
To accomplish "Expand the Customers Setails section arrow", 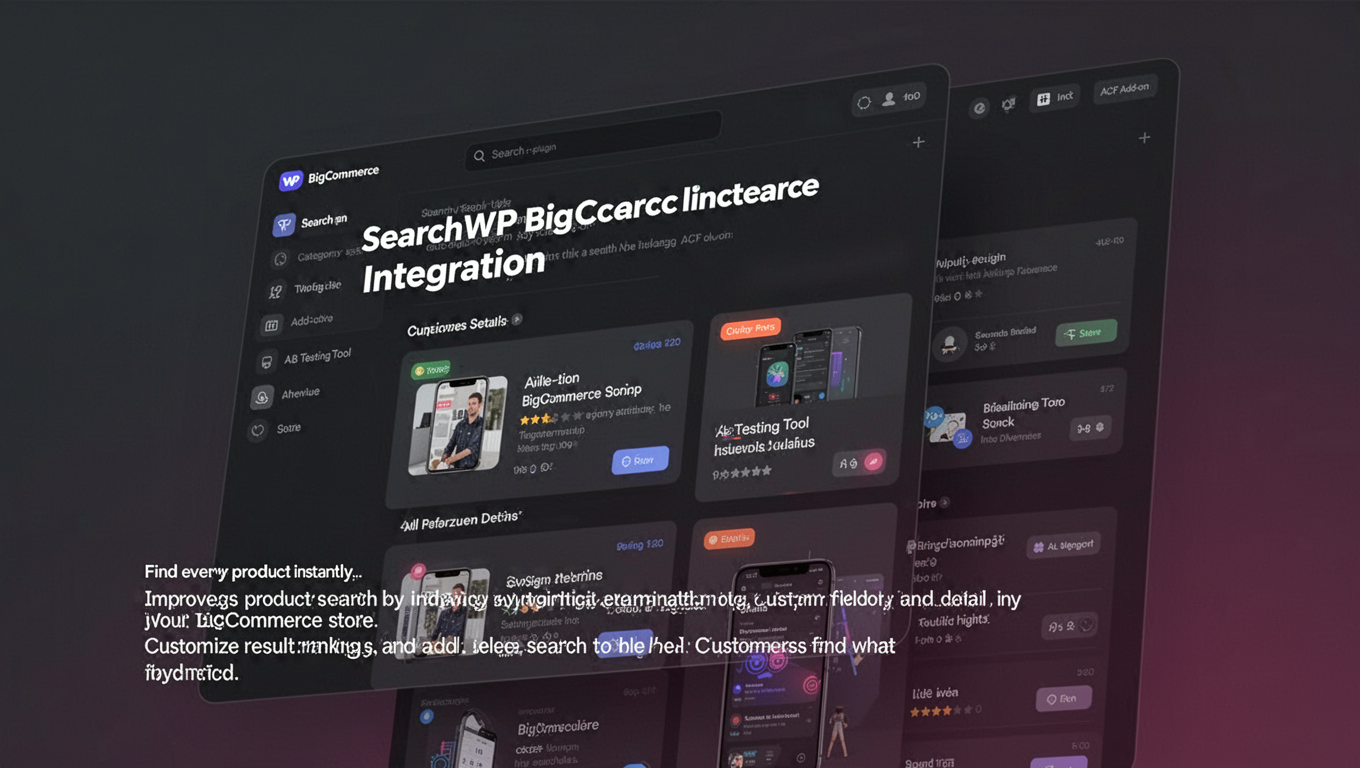I will coord(518,319).
